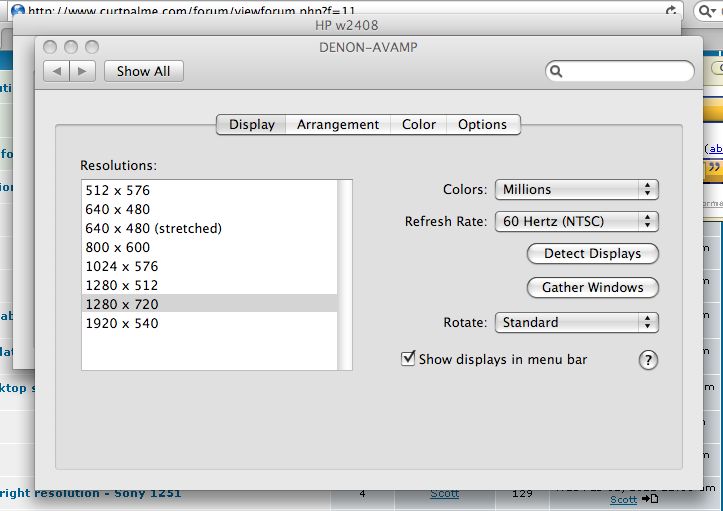Click the go-to-last-post arrow icon
This screenshot has height=511, width=723.
click(x=650, y=499)
